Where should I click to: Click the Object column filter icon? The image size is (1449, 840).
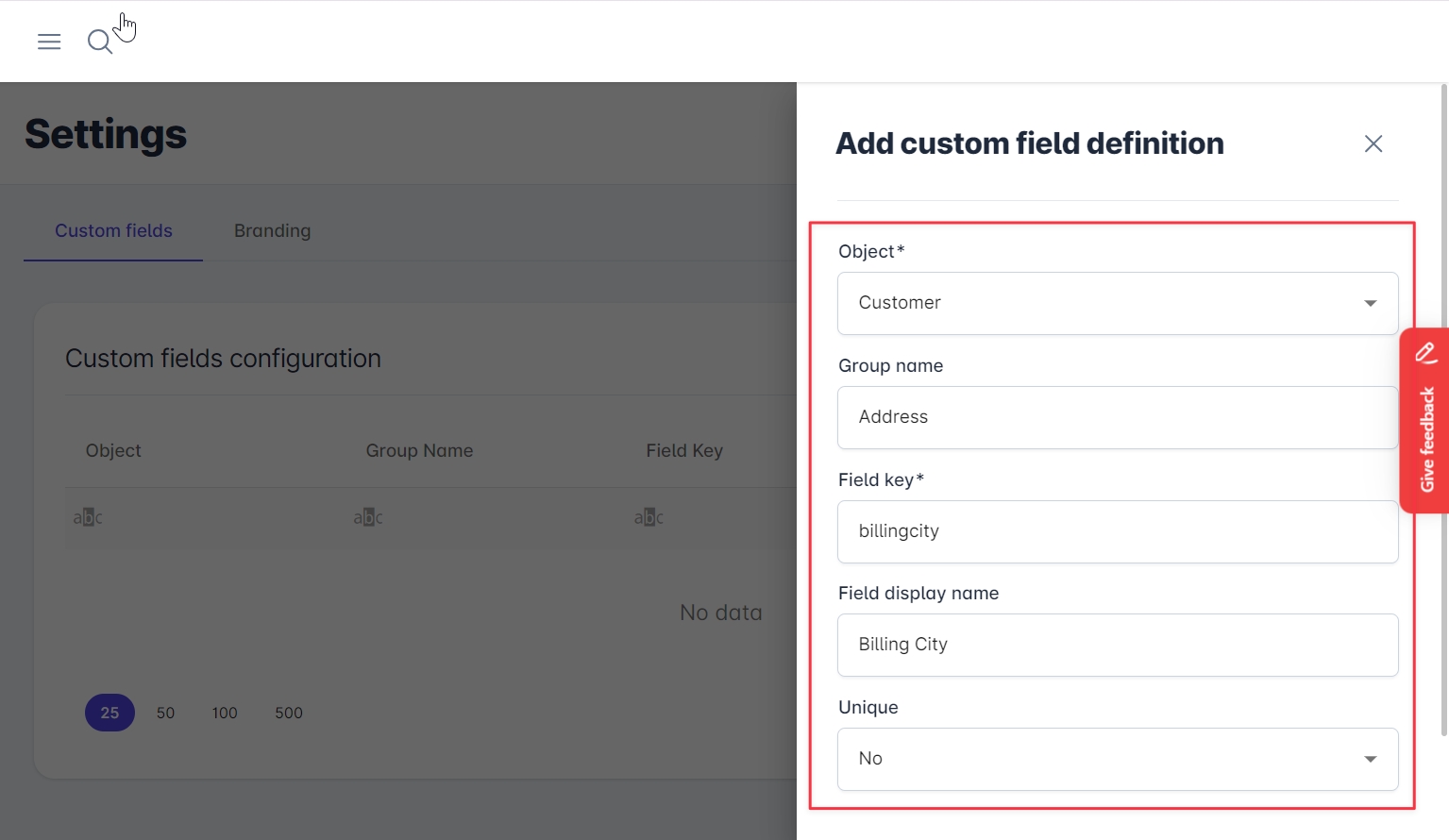click(88, 517)
